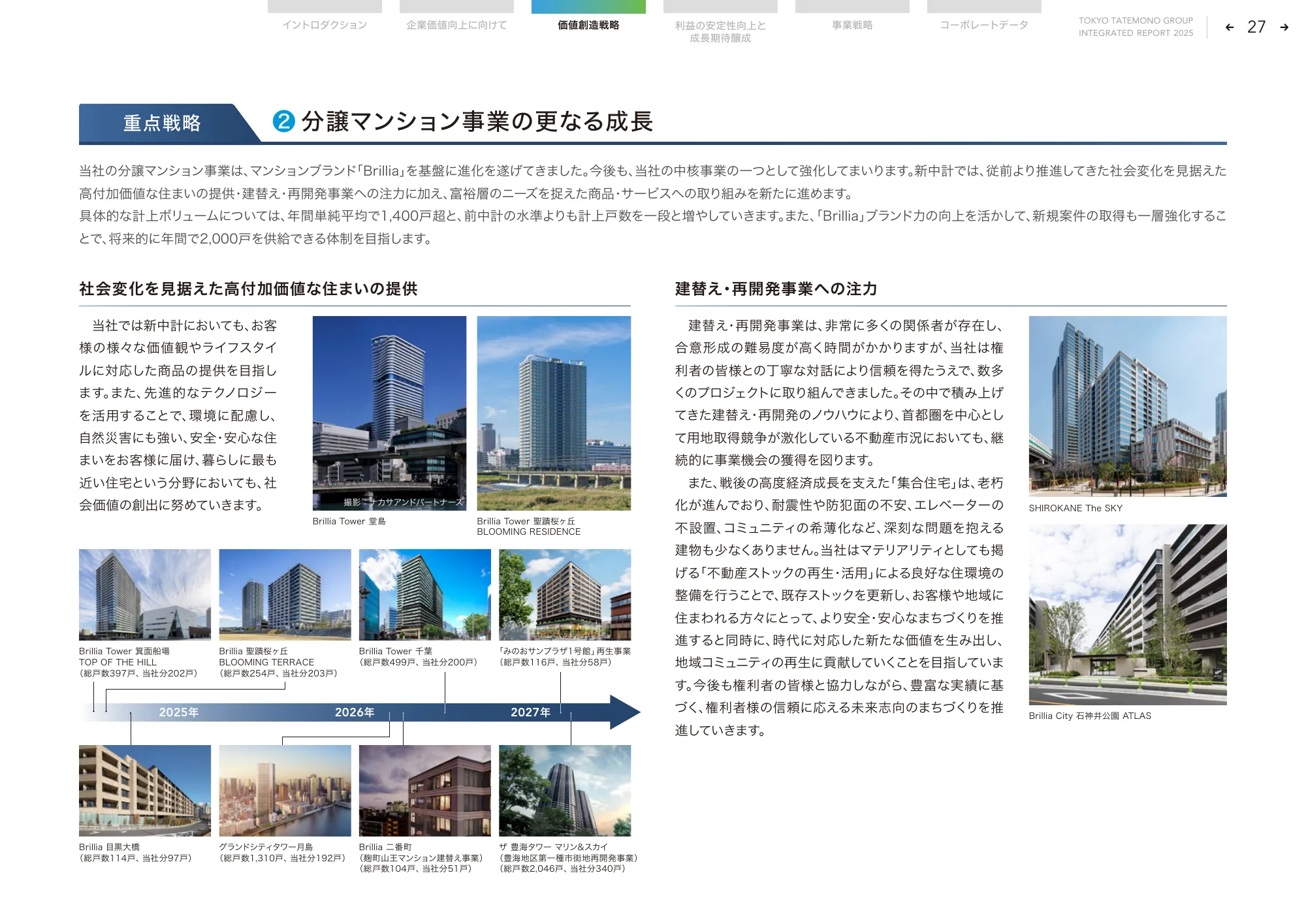Select the 価値創造戦略 tab
This screenshot has height=924, width=1306.
pyautogui.click(x=588, y=25)
